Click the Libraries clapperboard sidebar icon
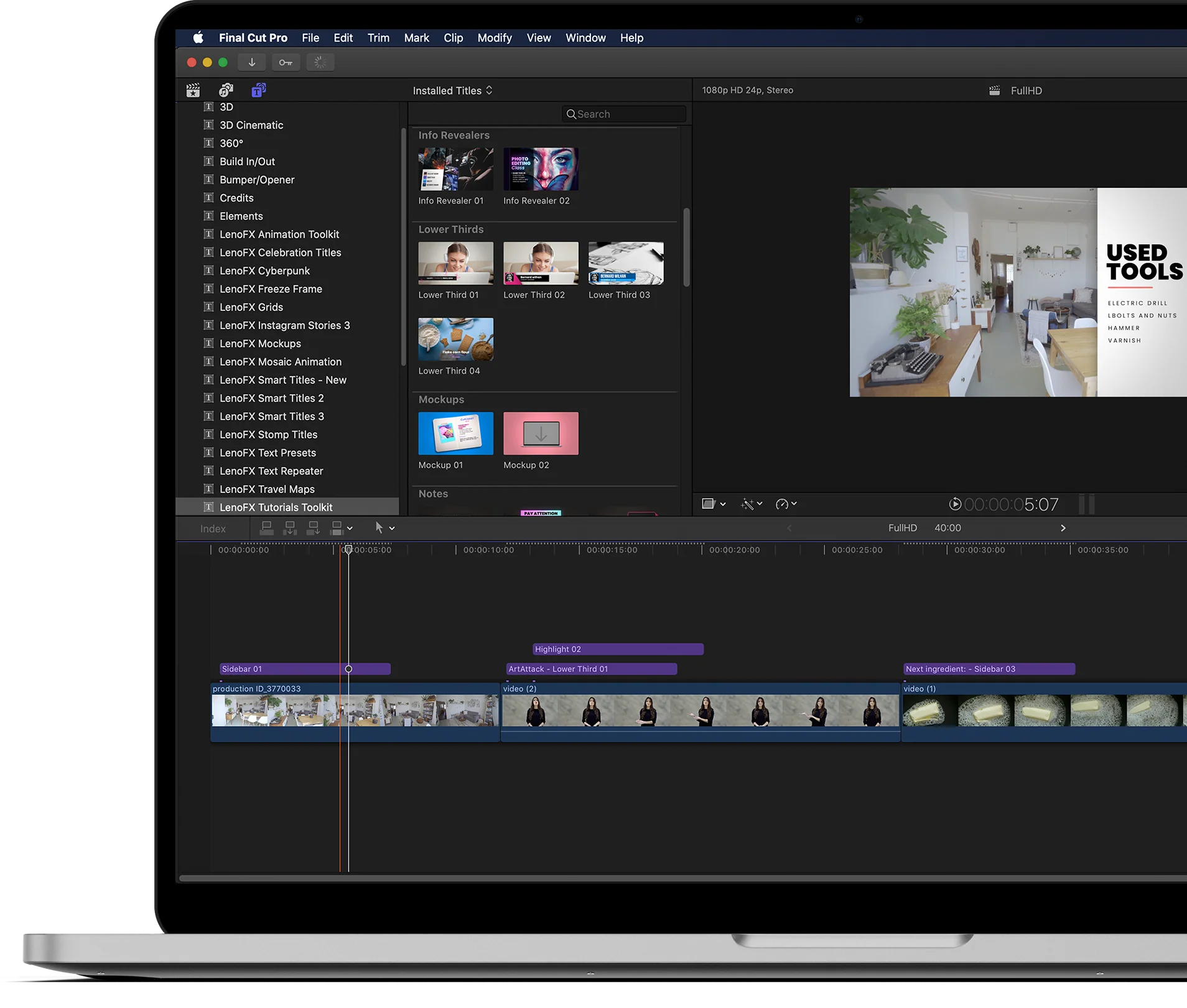The height and width of the screenshot is (1008, 1187). [193, 90]
